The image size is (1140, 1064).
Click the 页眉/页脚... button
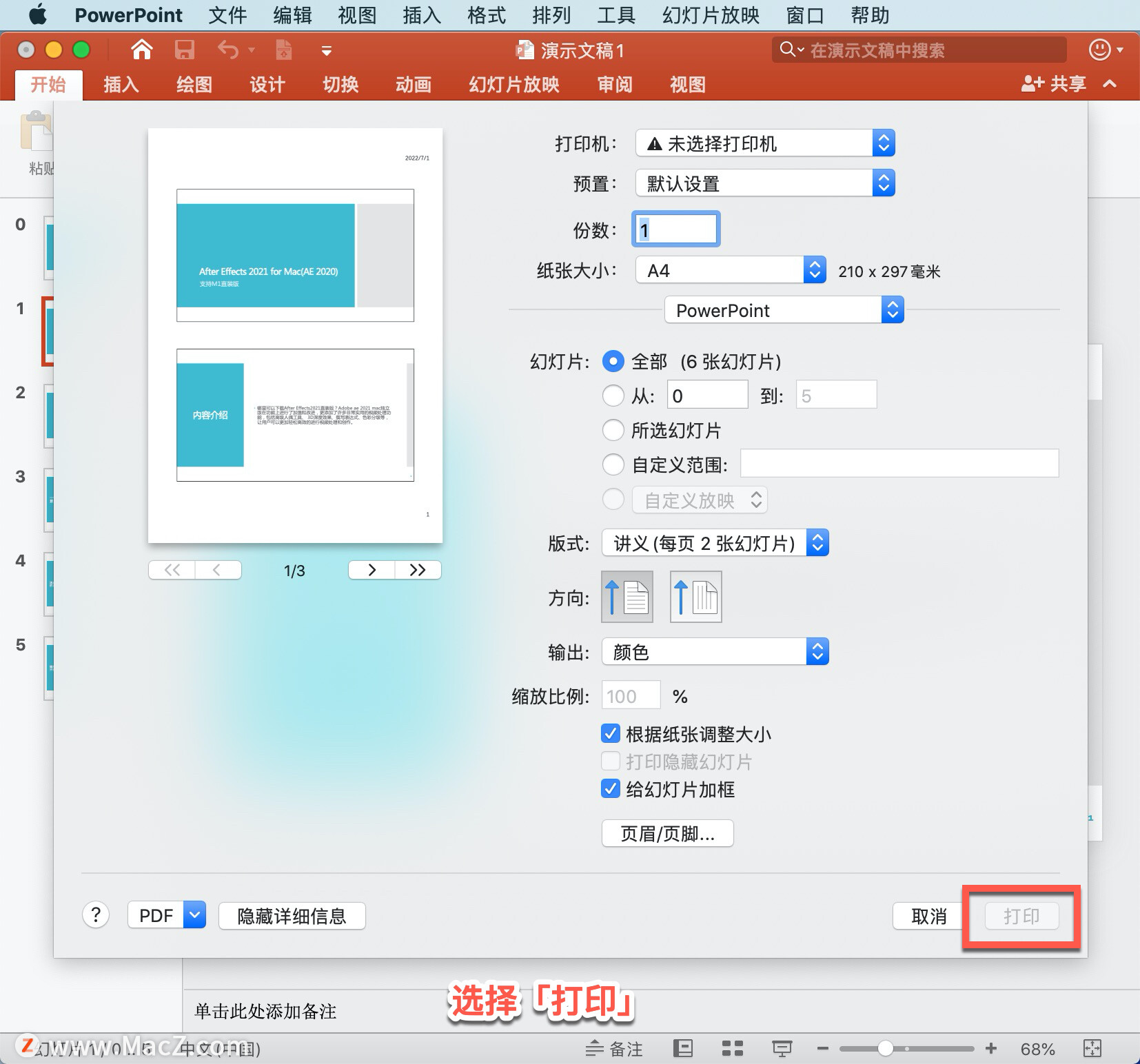coord(667,834)
